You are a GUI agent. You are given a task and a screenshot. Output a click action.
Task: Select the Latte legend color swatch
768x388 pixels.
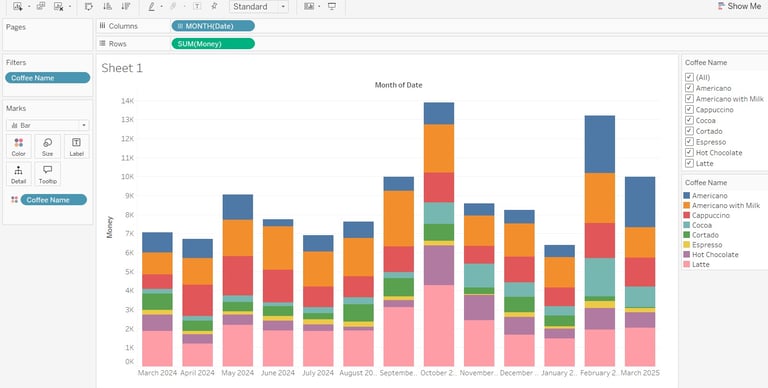pos(687,265)
